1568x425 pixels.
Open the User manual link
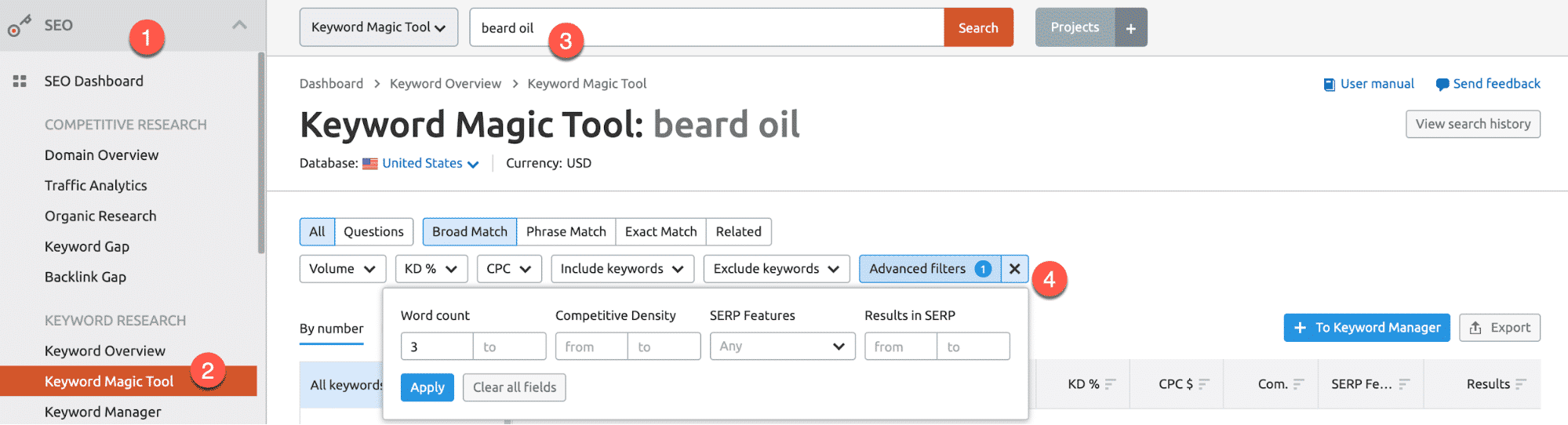point(1377,84)
